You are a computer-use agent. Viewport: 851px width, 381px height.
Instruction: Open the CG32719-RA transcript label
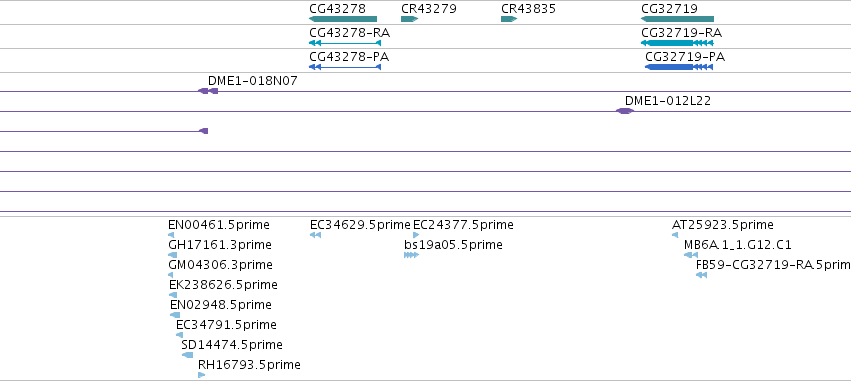(681, 33)
